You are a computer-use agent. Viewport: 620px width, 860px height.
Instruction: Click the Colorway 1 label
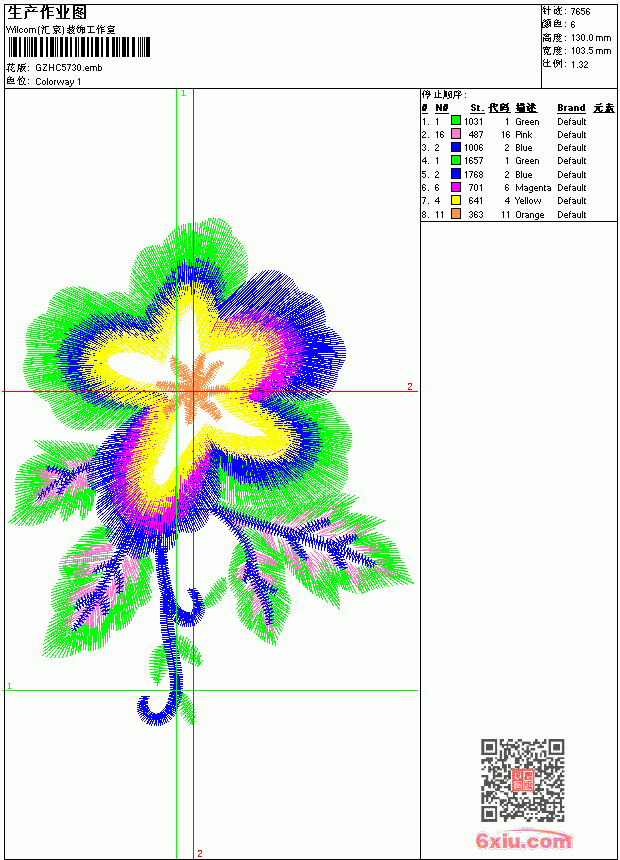tap(58, 82)
